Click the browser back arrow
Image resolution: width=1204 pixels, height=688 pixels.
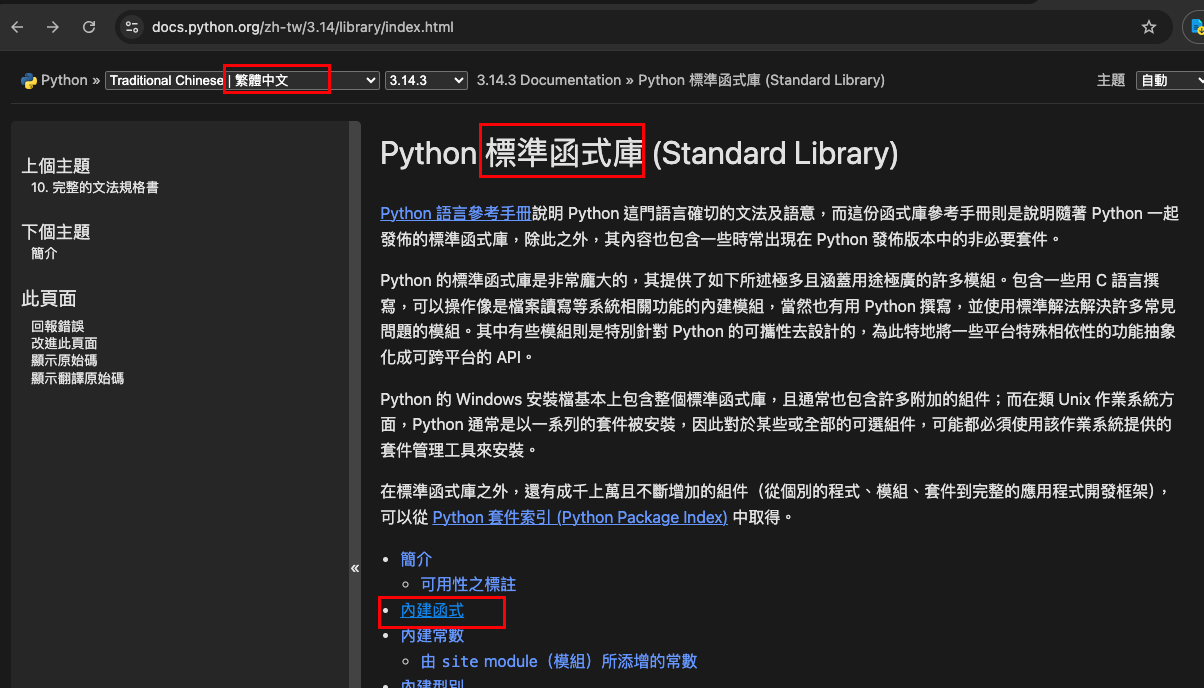tap(17, 27)
